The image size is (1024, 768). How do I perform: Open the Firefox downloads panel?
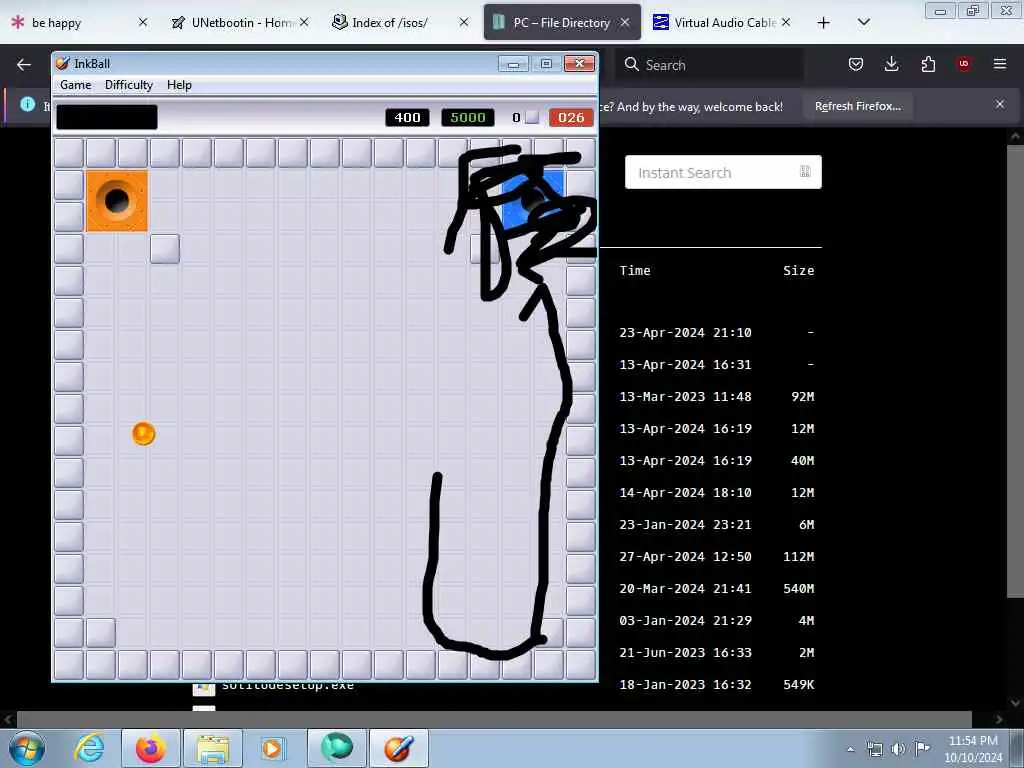(x=891, y=64)
